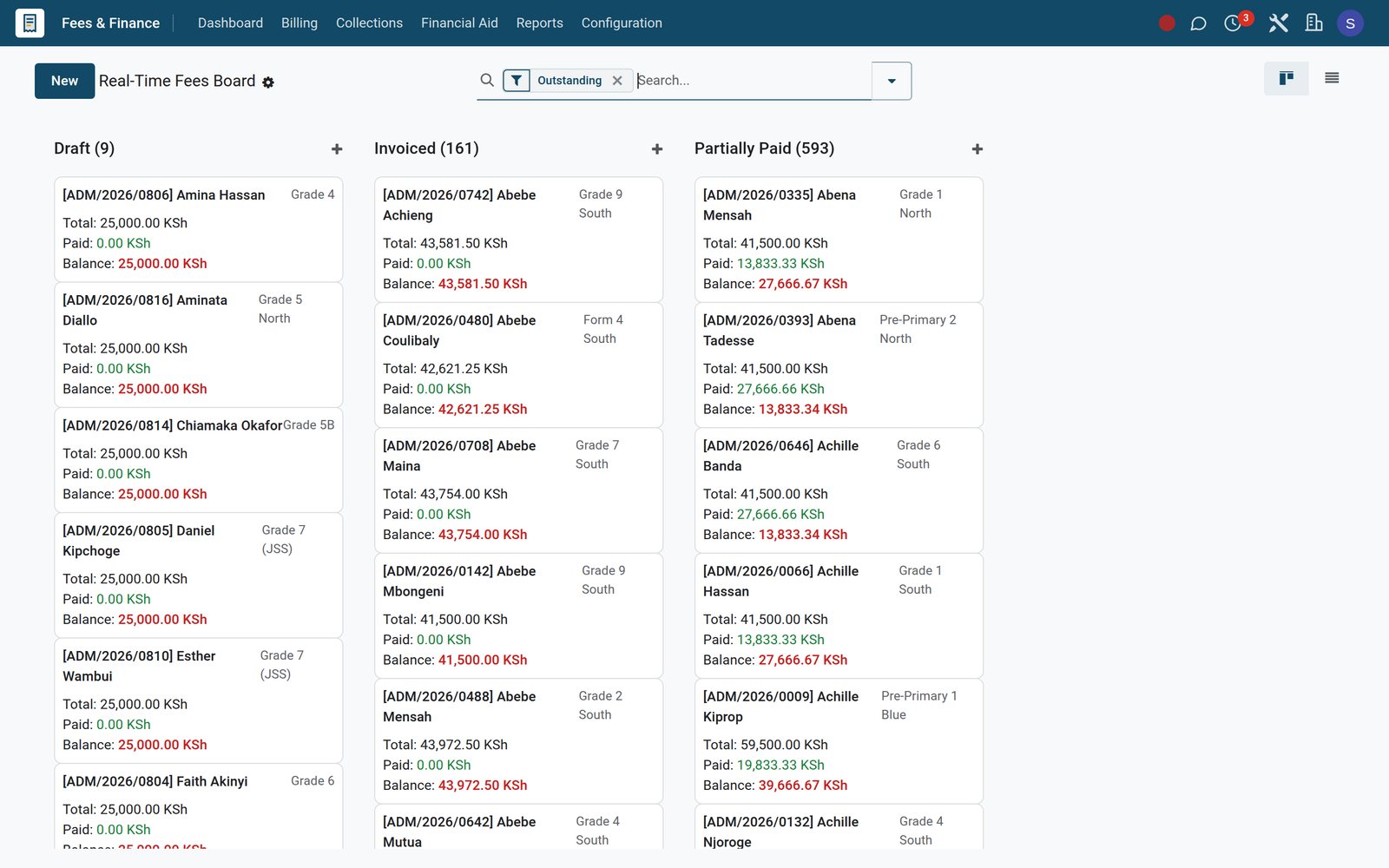The width and height of the screenshot is (1389, 868).
Task: Add a record to Invoiced column
Action: (x=657, y=149)
